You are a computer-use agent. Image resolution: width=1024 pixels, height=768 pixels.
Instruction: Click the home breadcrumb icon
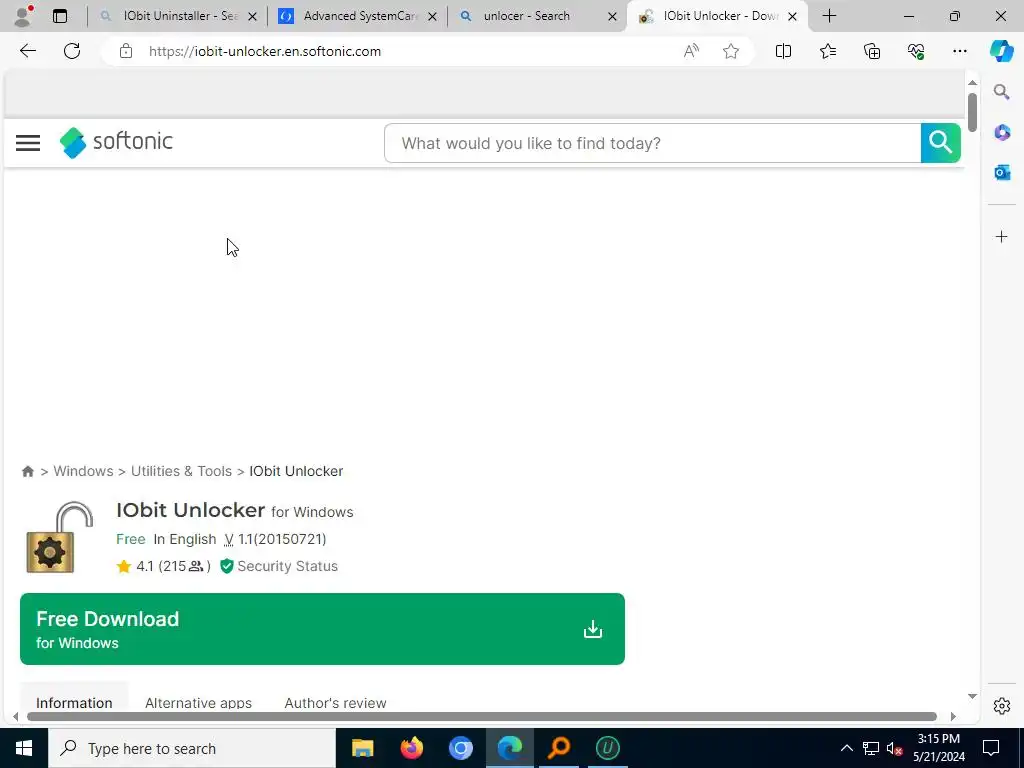pyautogui.click(x=27, y=472)
